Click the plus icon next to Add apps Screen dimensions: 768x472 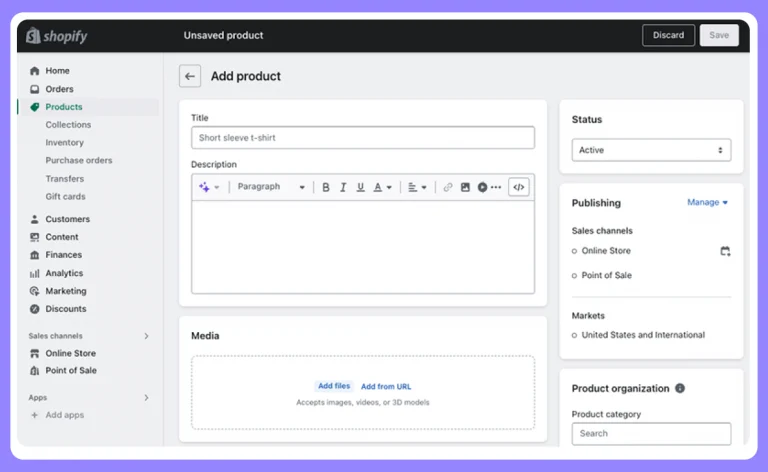[34, 415]
